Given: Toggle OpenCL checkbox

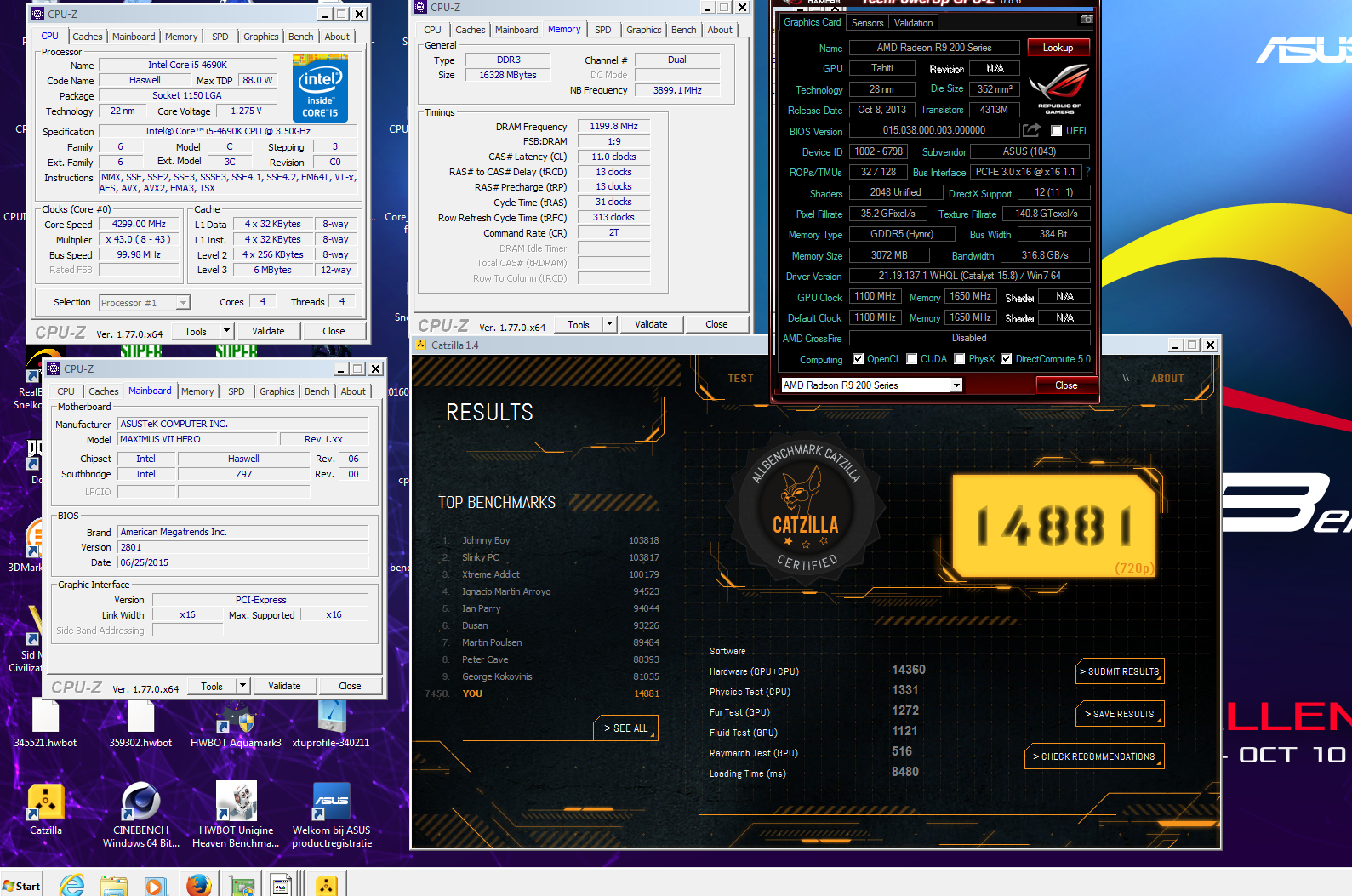Looking at the screenshot, I should point(859,359).
